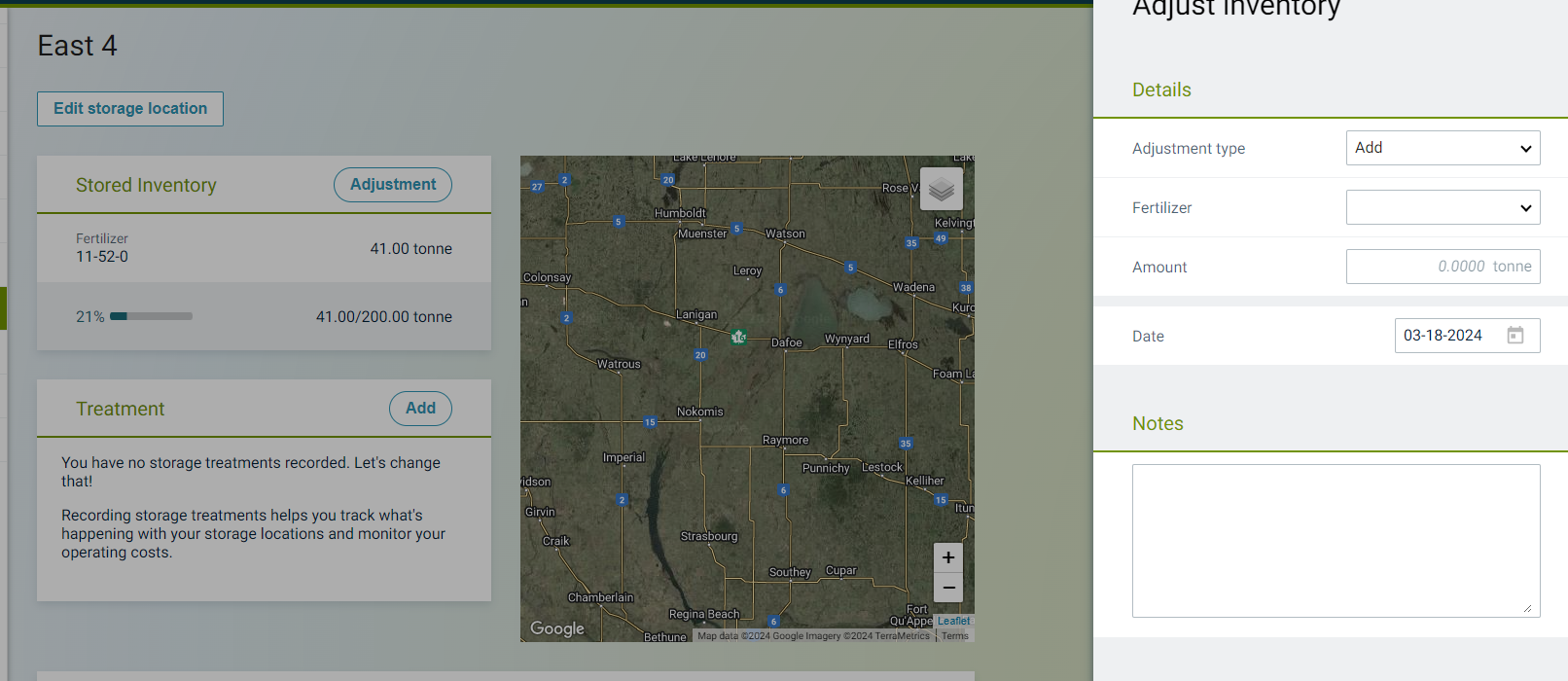Click inside the Notes text area
This screenshot has height=681, width=1568.
pyautogui.click(x=1336, y=540)
